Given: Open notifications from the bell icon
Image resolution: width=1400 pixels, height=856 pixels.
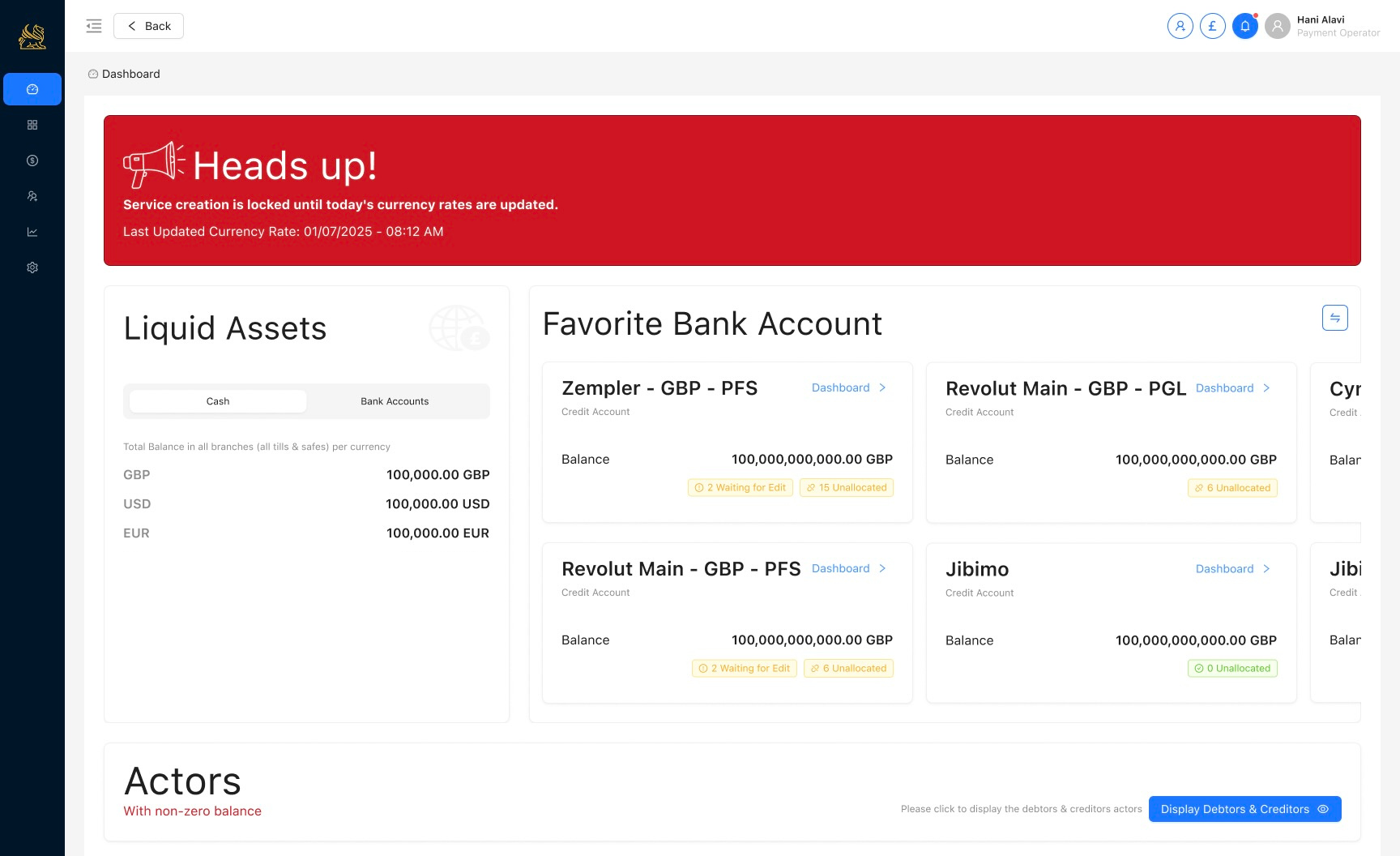Looking at the screenshot, I should point(1245,25).
